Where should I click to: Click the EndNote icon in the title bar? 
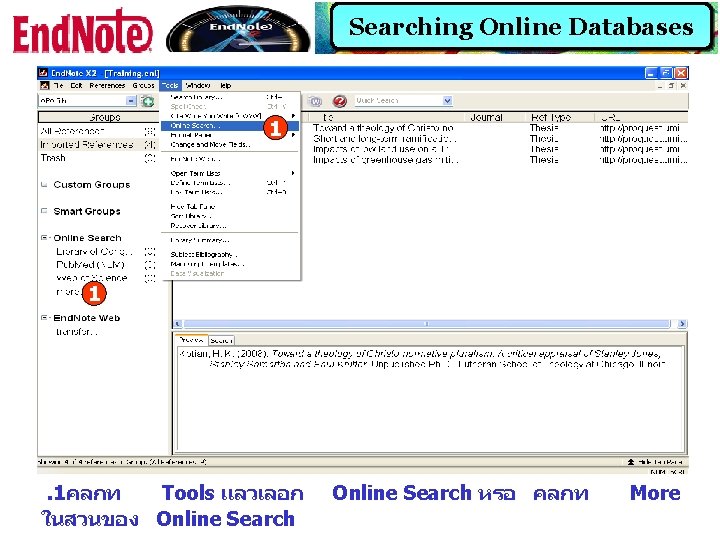click(x=44, y=73)
